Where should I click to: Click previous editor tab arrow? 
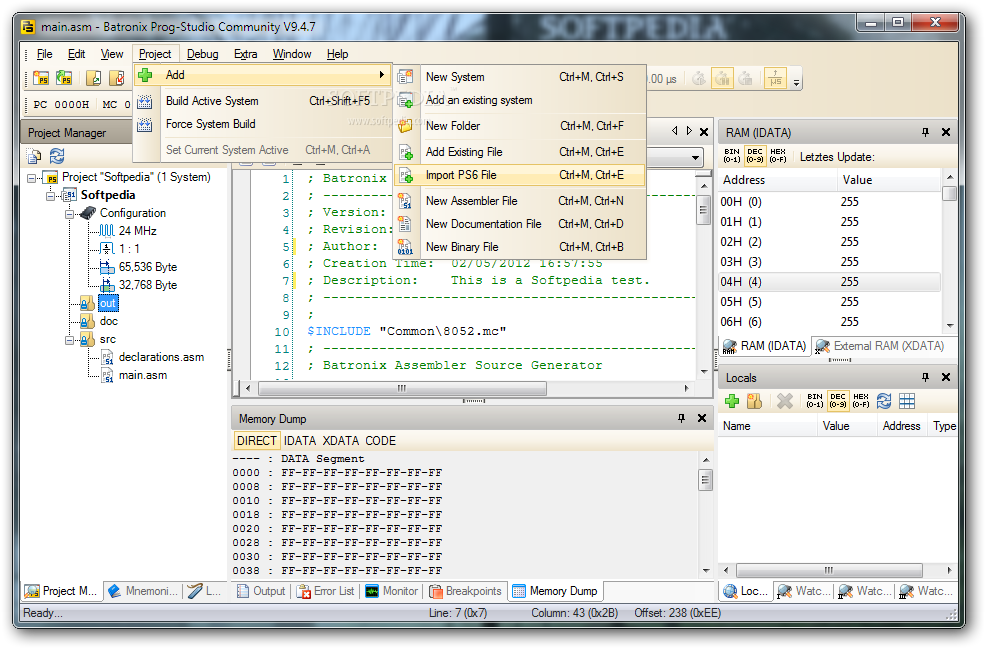pyautogui.click(x=675, y=131)
